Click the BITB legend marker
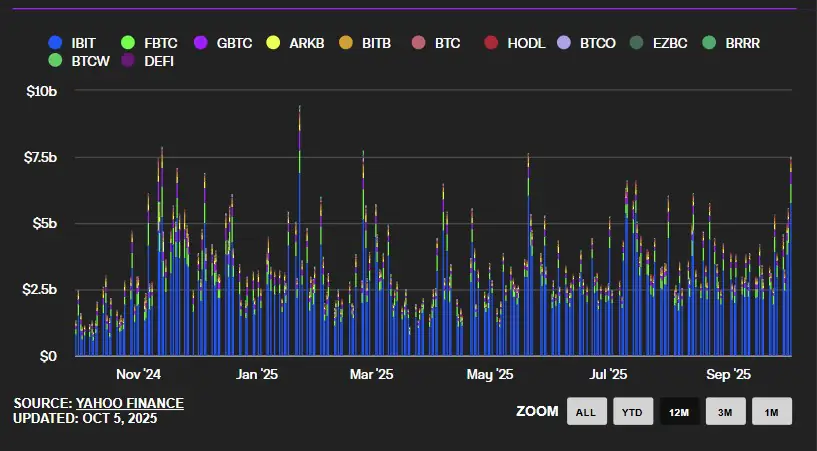This screenshot has width=817, height=451. (x=346, y=43)
